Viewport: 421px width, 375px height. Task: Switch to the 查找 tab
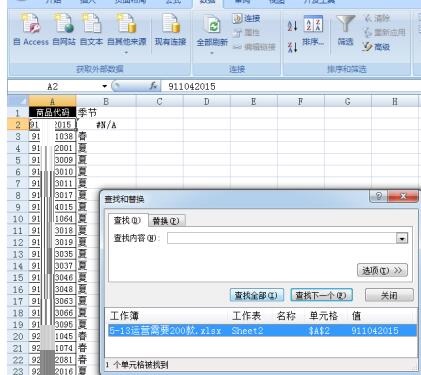tap(127, 220)
